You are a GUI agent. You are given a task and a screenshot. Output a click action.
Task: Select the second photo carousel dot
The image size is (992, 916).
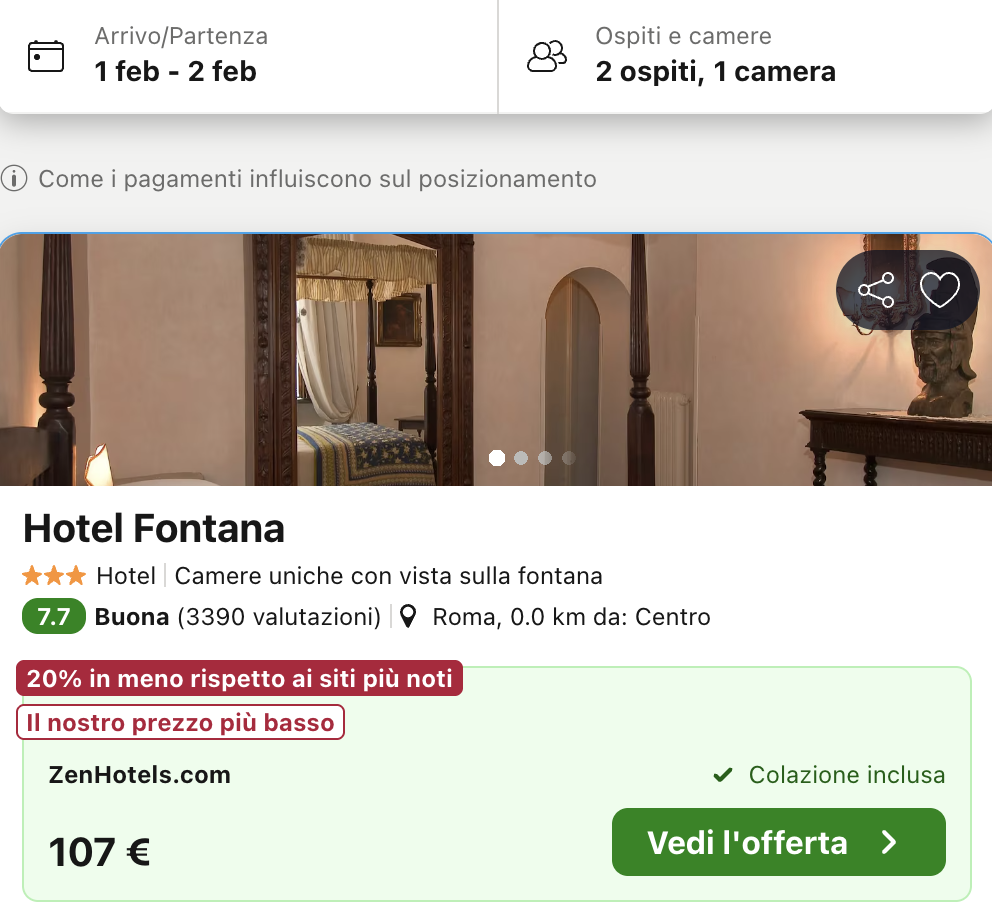[521, 458]
